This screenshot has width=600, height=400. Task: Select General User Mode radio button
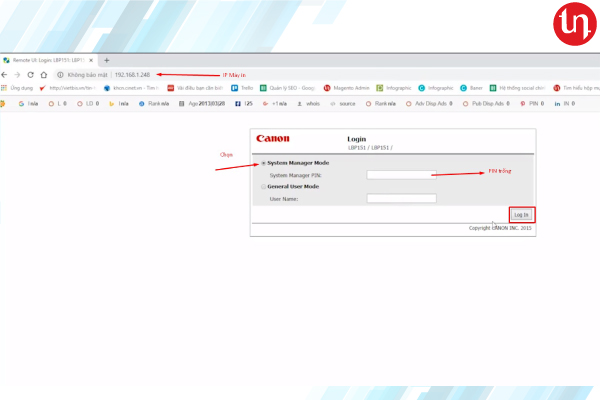264,187
